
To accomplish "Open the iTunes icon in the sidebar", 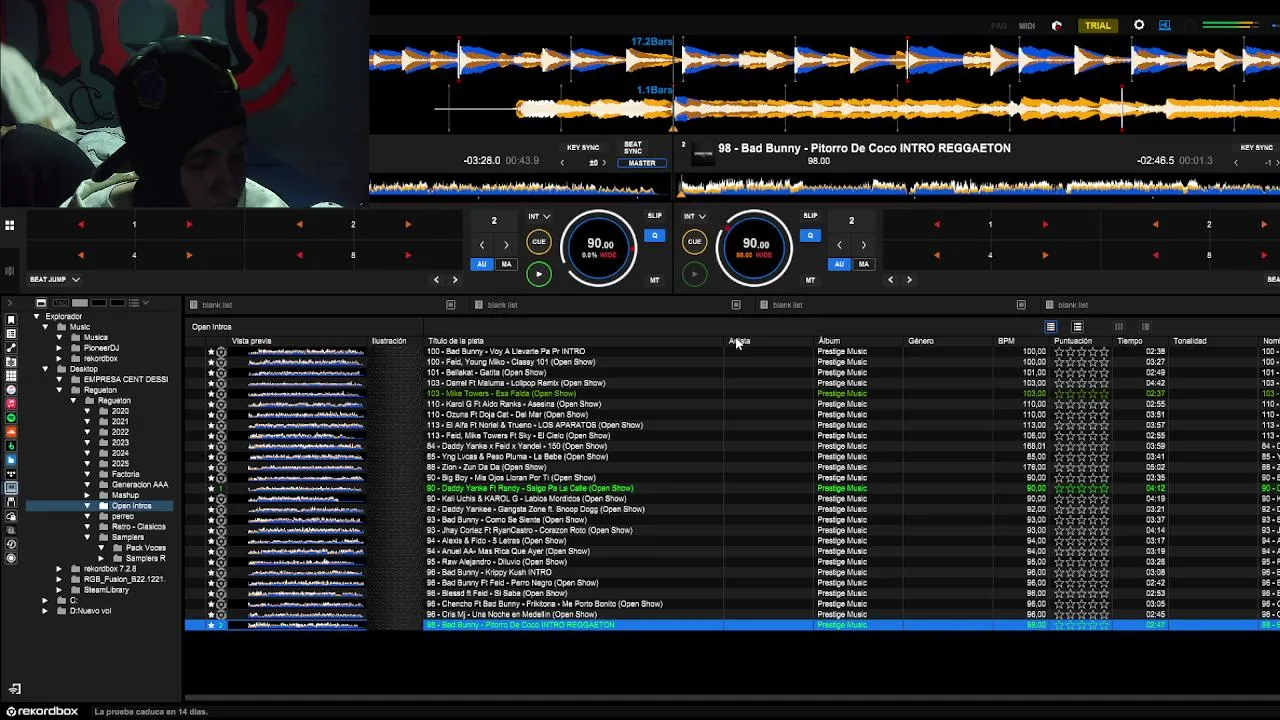I will [11, 390].
